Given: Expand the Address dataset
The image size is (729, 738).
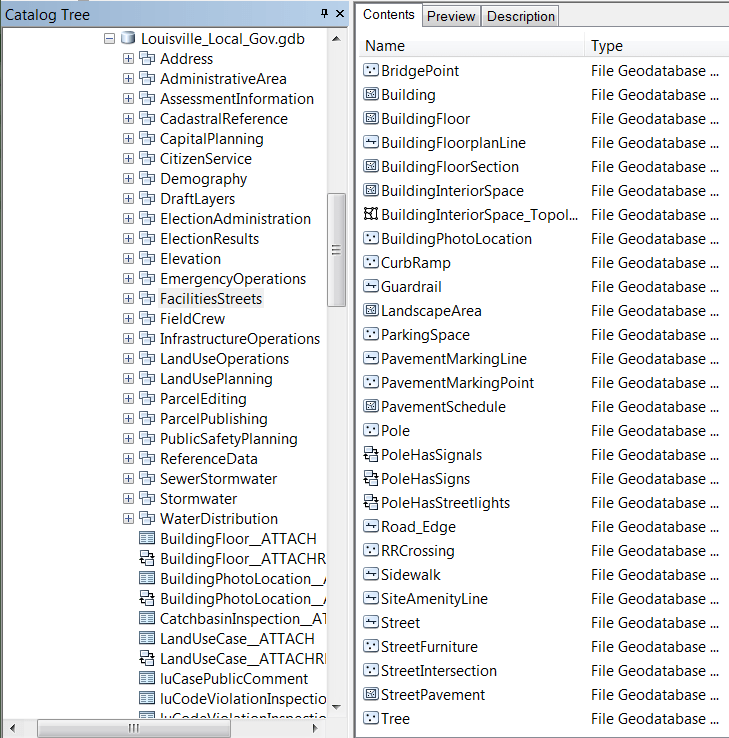Looking at the screenshot, I should click(128, 58).
